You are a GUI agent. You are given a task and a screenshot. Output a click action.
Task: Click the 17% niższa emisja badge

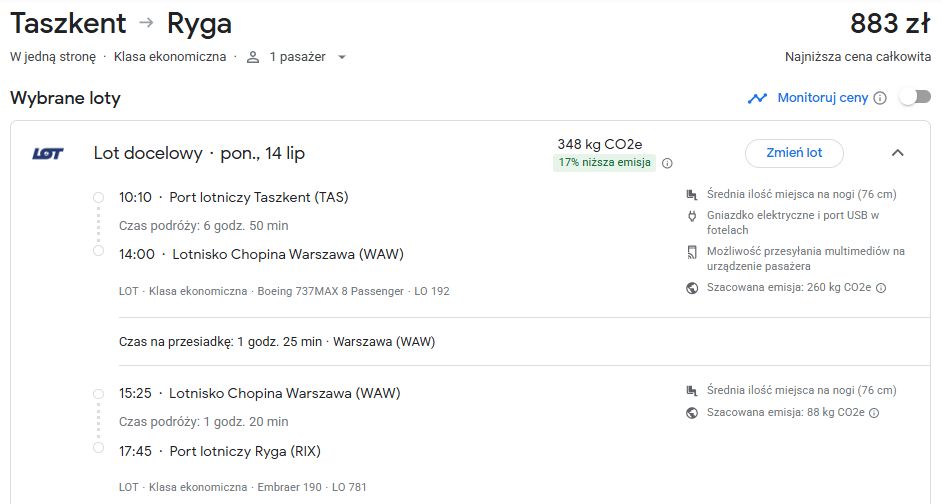pos(604,162)
